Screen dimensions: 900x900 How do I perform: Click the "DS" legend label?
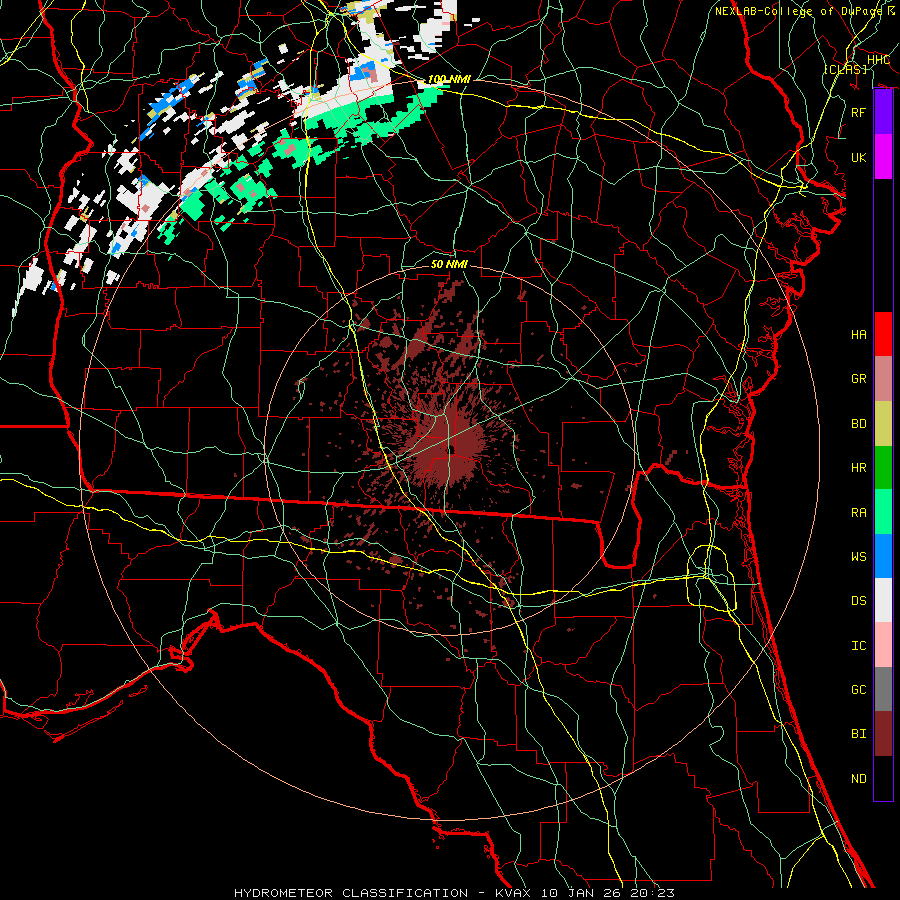(859, 601)
